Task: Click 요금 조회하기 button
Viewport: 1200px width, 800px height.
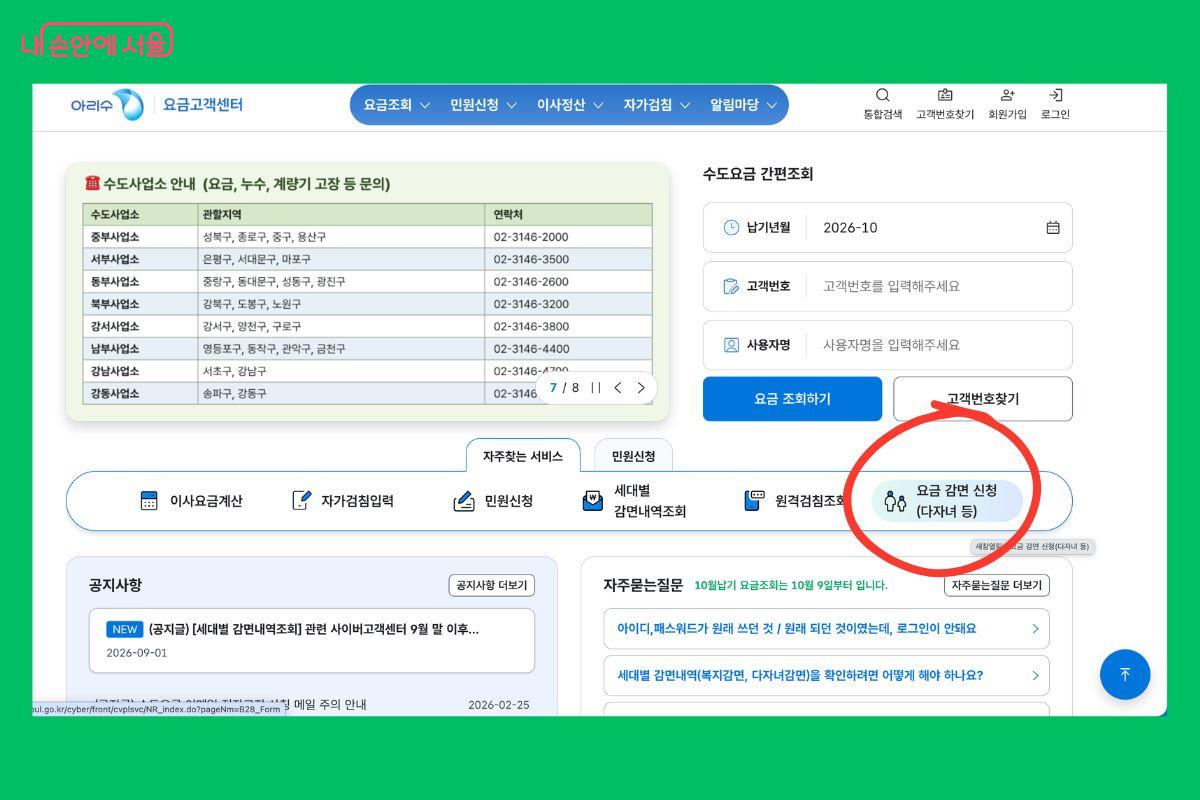Action: click(x=792, y=399)
